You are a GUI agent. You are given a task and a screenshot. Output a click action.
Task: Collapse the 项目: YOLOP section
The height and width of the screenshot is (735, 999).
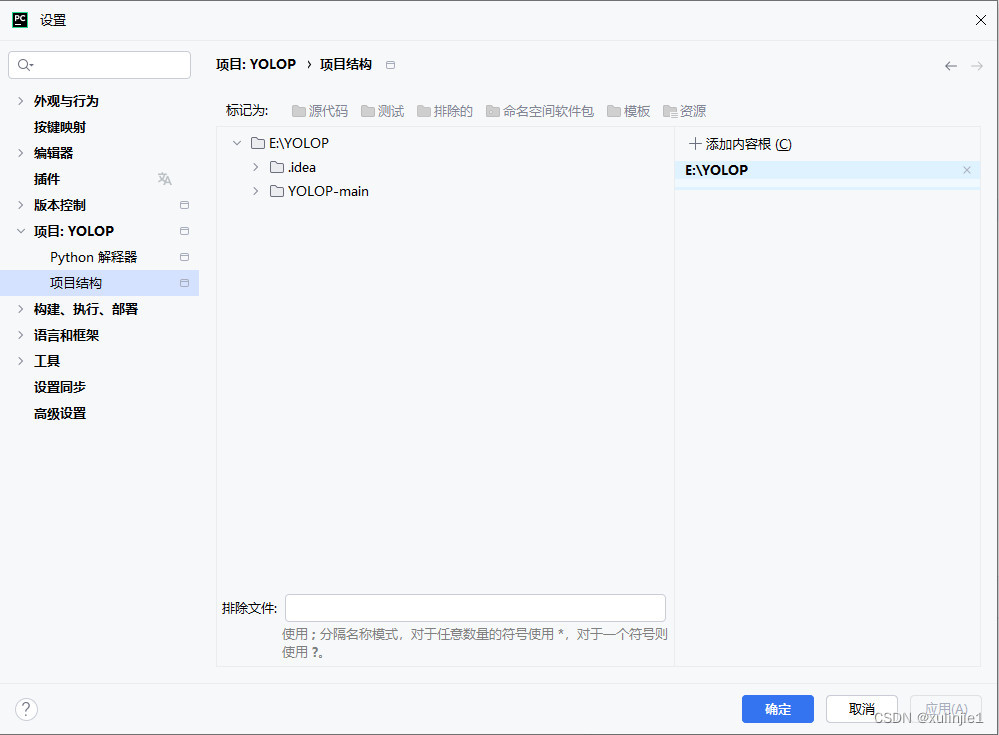[x=20, y=231]
